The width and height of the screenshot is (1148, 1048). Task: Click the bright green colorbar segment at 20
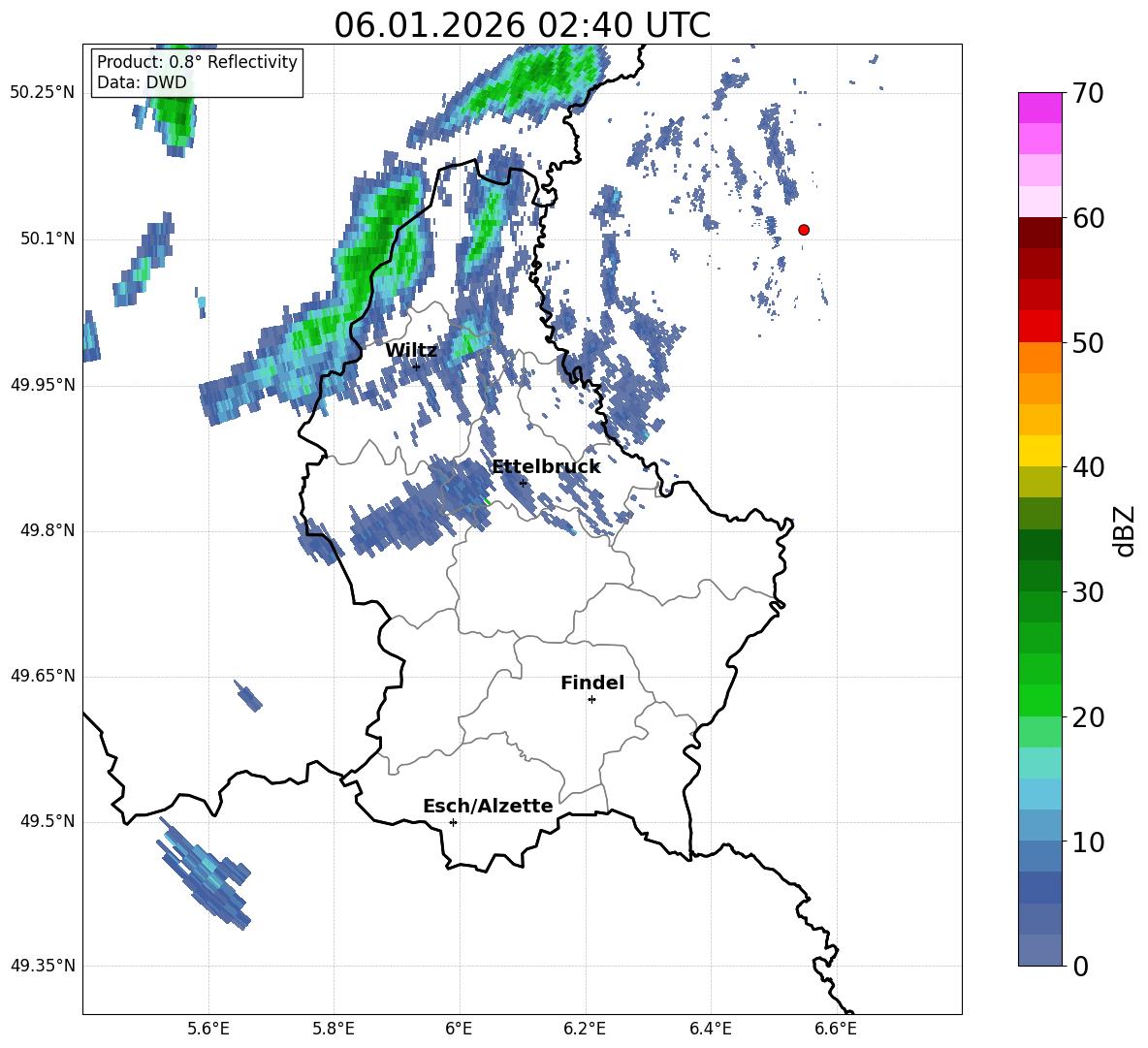click(1039, 700)
